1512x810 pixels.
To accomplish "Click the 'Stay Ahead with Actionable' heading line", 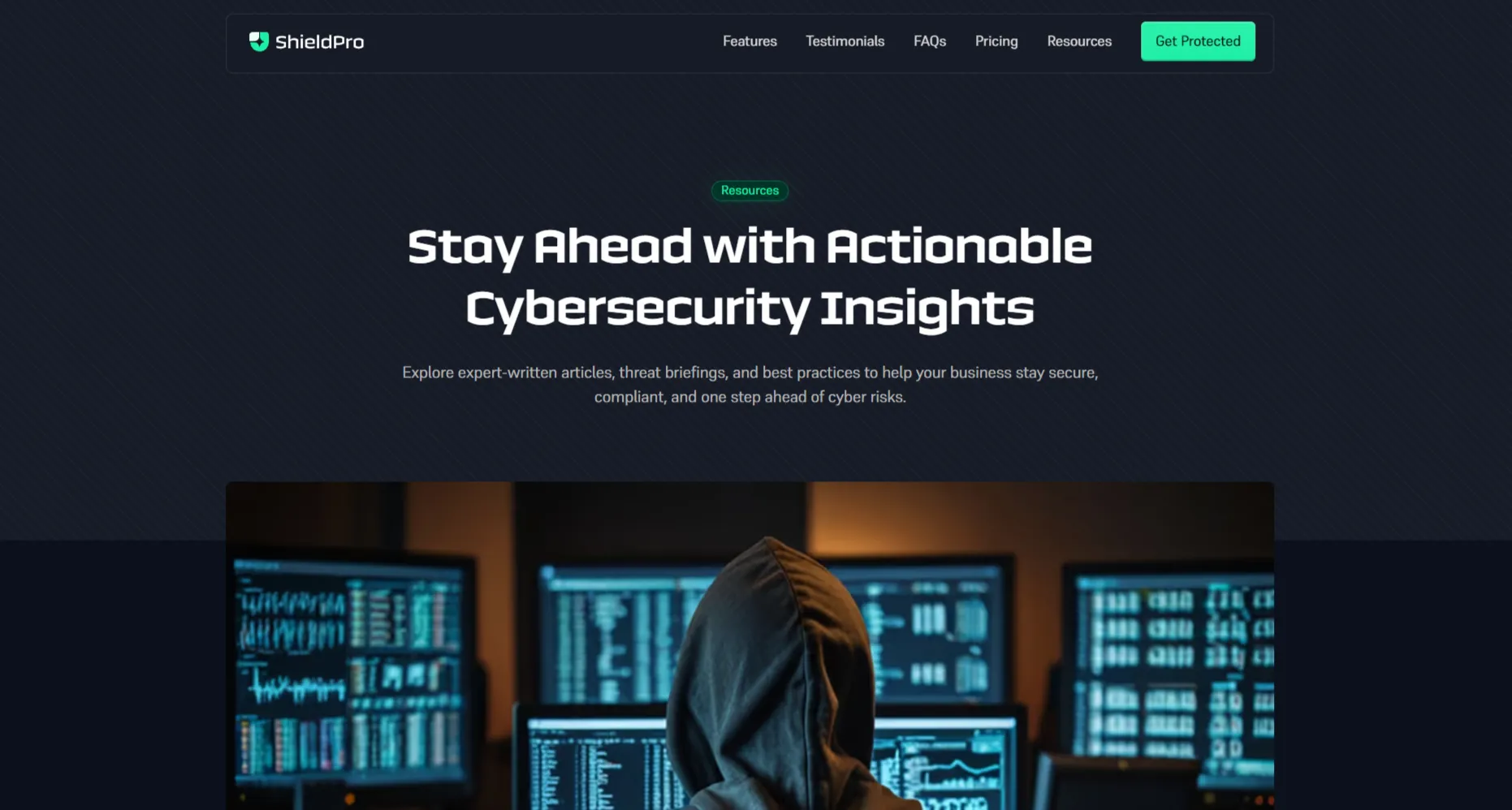I will 750,247.
